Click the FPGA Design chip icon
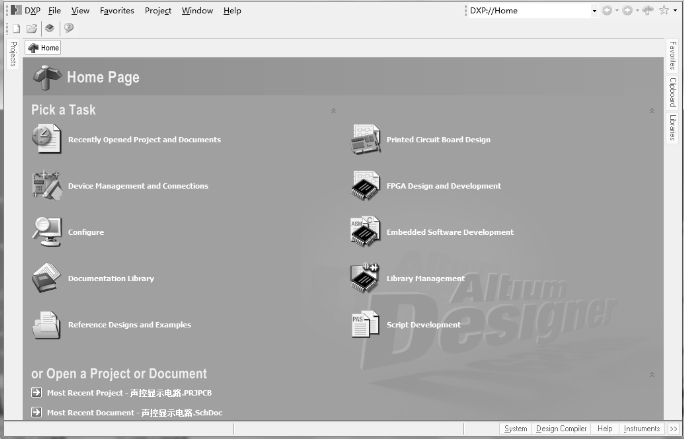Screen dimensions: 684x439 [x=366, y=185]
